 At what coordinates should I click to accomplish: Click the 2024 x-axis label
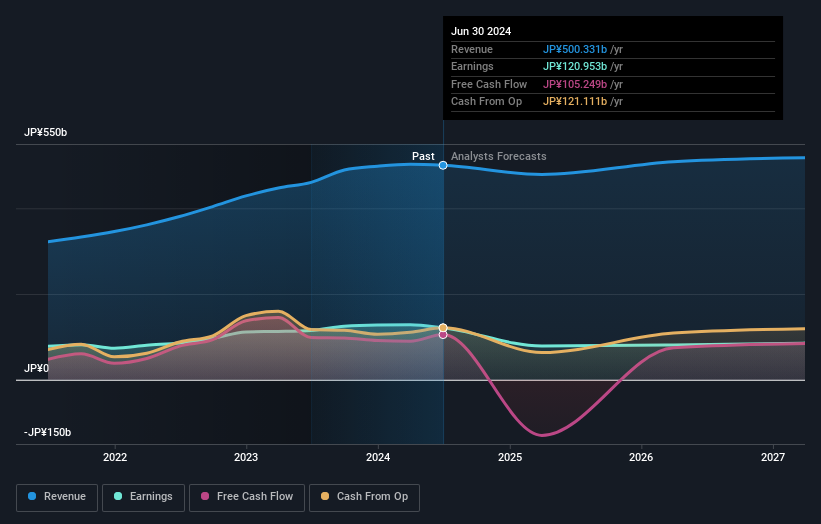coord(378,457)
